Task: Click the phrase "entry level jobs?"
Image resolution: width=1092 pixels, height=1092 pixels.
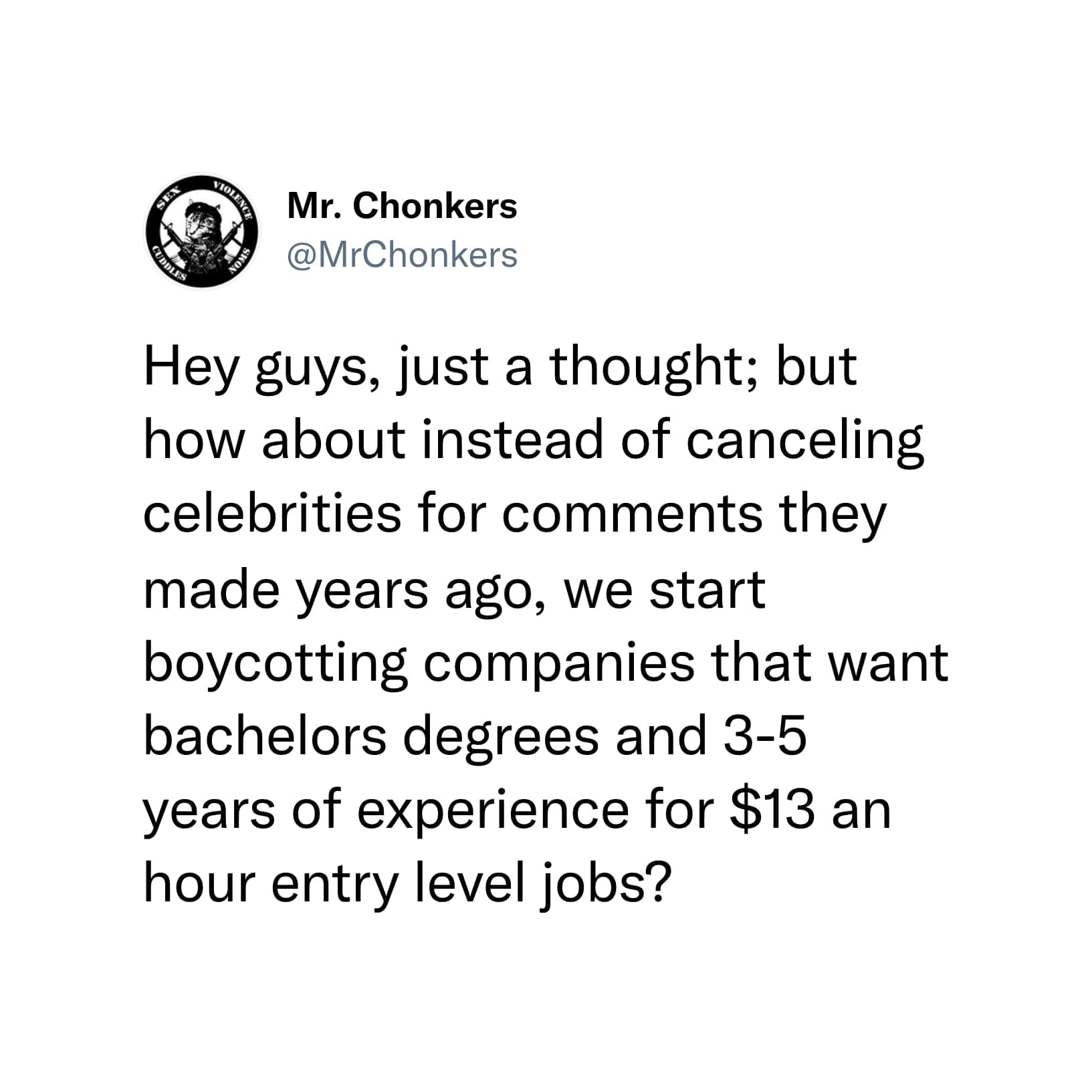Action: coord(469,883)
